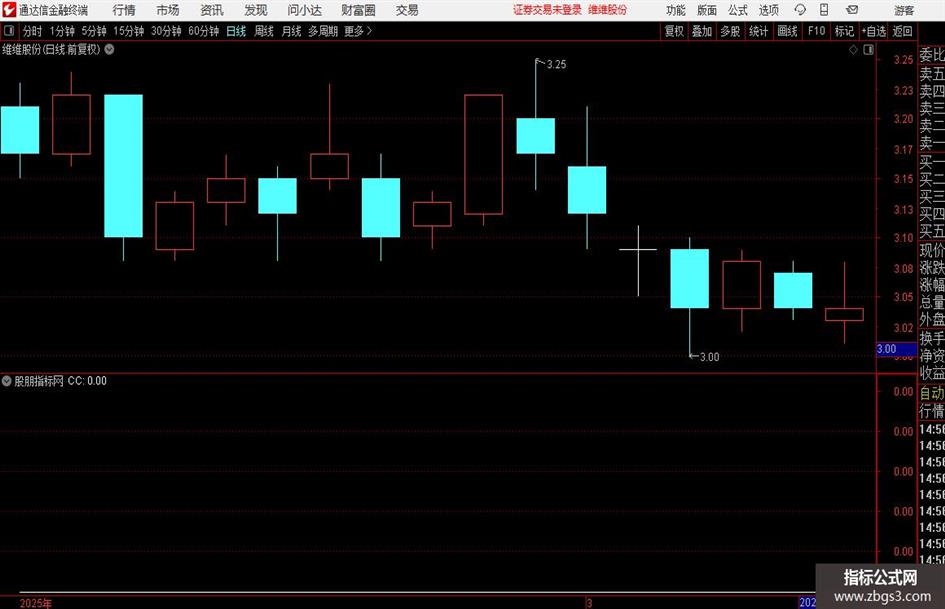The width and height of the screenshot is (945, 609).
Task: Click the 标记 mark button
Action: point(844,31)
